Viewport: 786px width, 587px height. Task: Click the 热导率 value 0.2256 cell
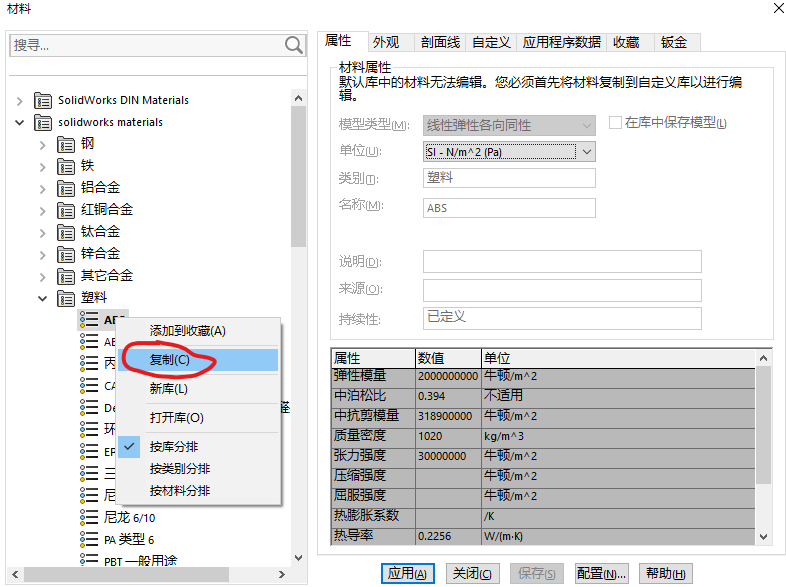click(448, 536)
